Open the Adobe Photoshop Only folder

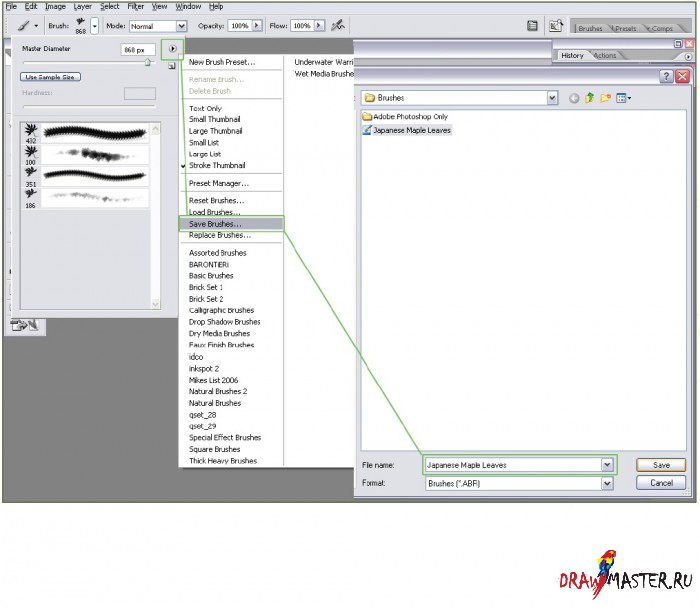pos(405,116)
